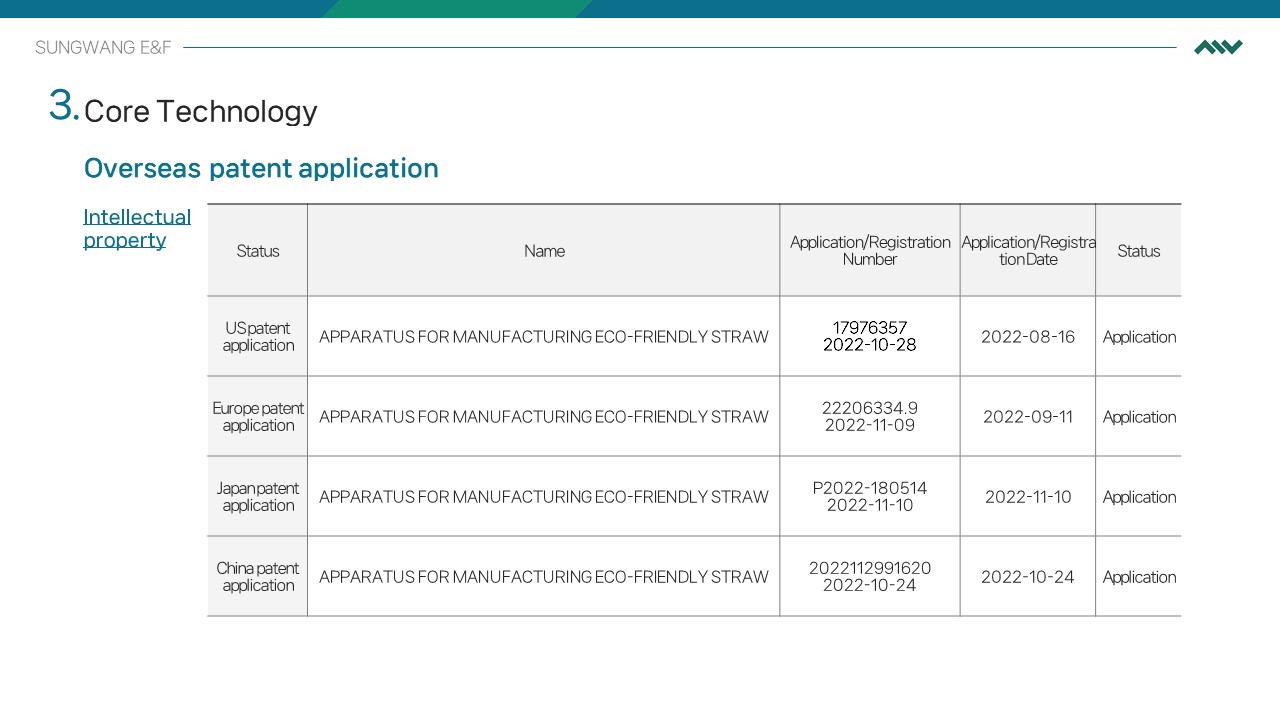This screenshot has width=1280, height=720.
Task: Click the Name cell in the China patent row
Action: (544, 577)
